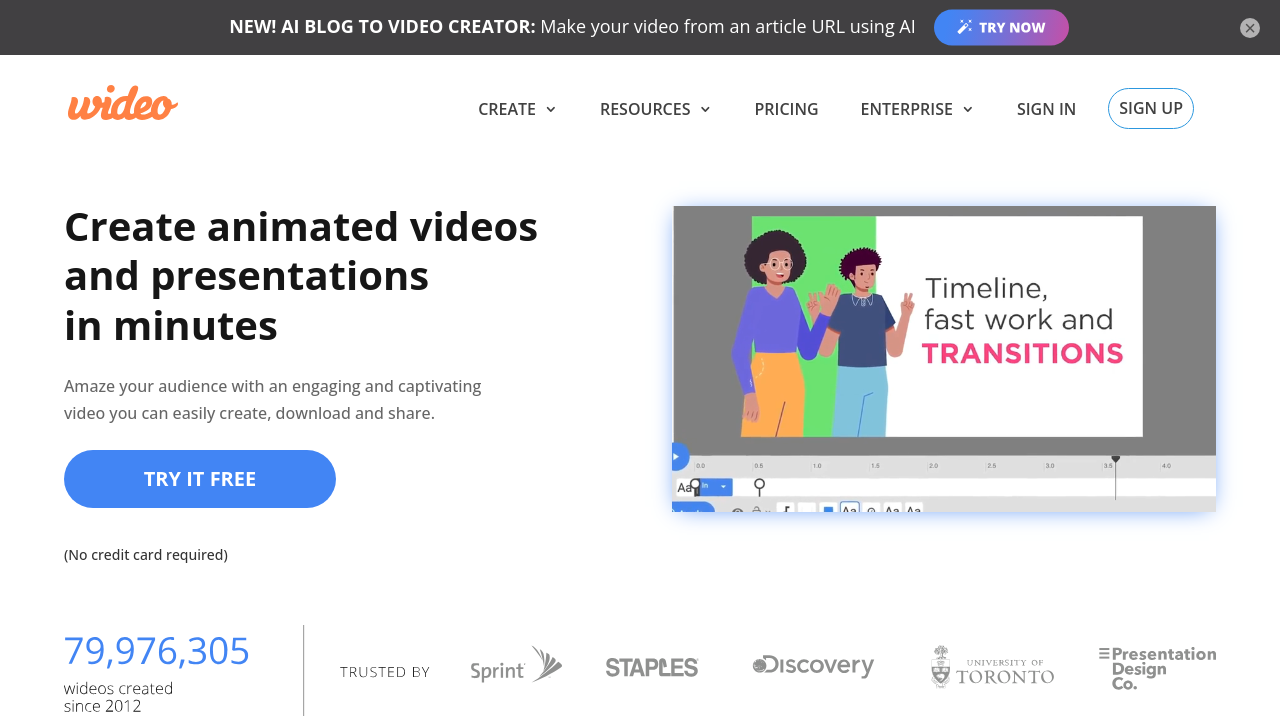Click the University of Toronto logo
The width and height of the screenshot is (1280, 720).
[x=992, y=668]
